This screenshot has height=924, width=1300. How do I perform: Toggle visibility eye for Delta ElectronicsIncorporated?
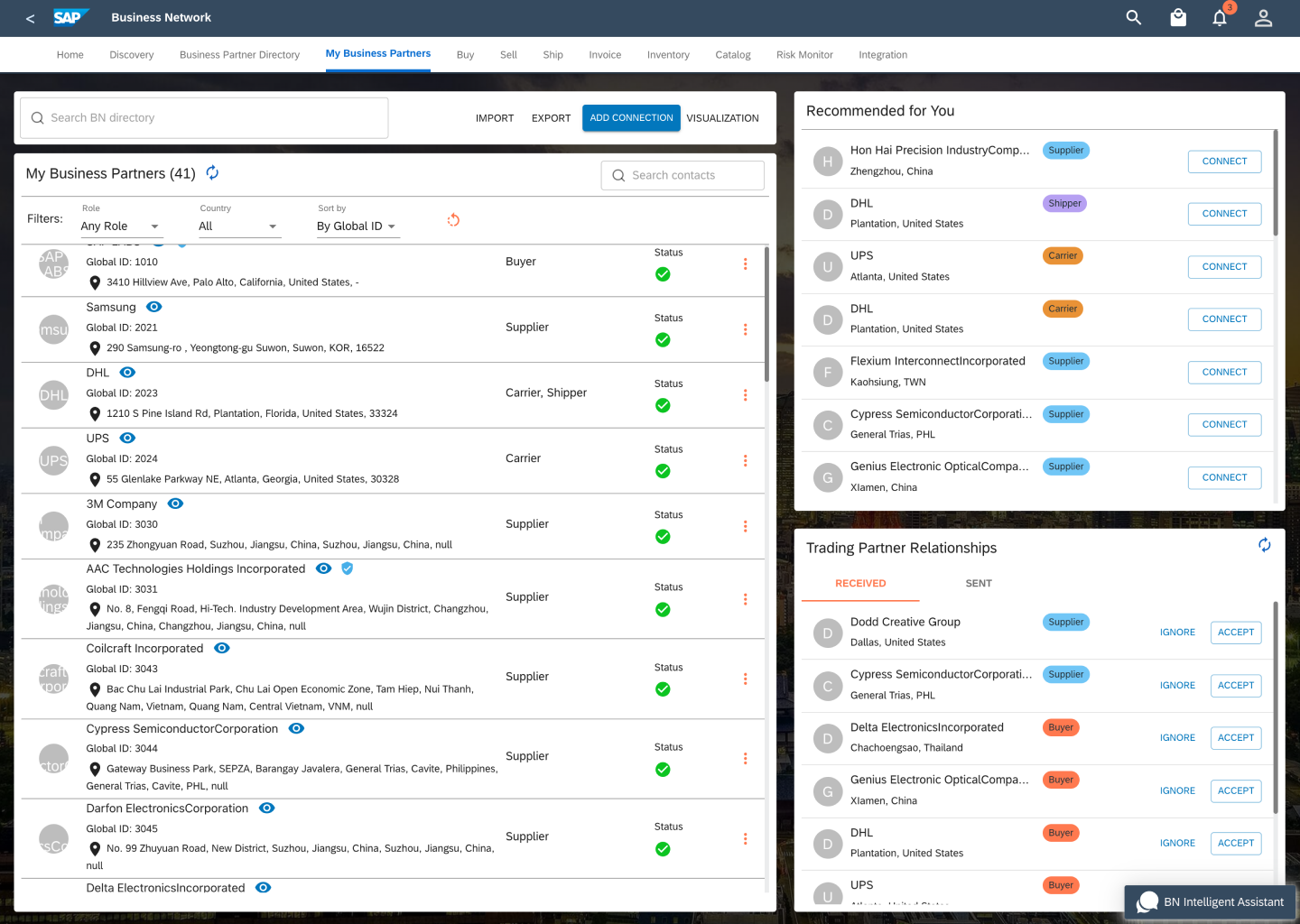click(263, 888)
